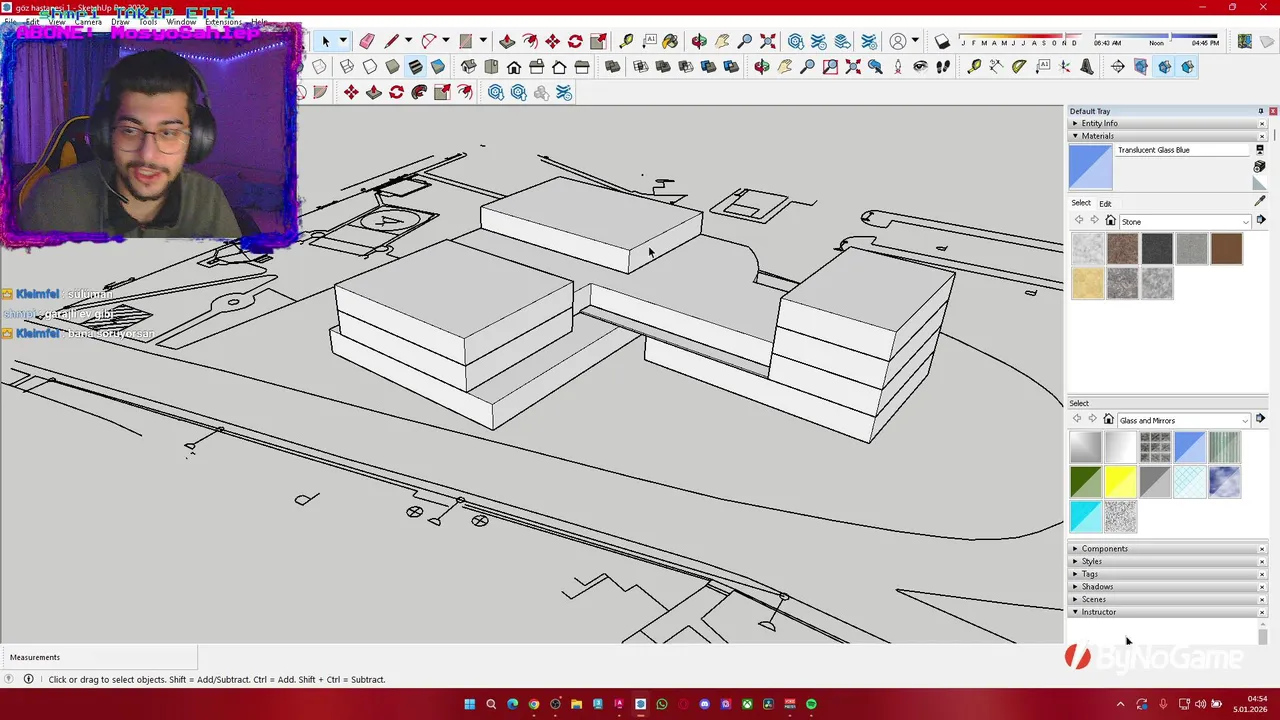Open the Add Location geo icon
Viewport: 1280px width, 720px height.
[x=1244, y=41]
